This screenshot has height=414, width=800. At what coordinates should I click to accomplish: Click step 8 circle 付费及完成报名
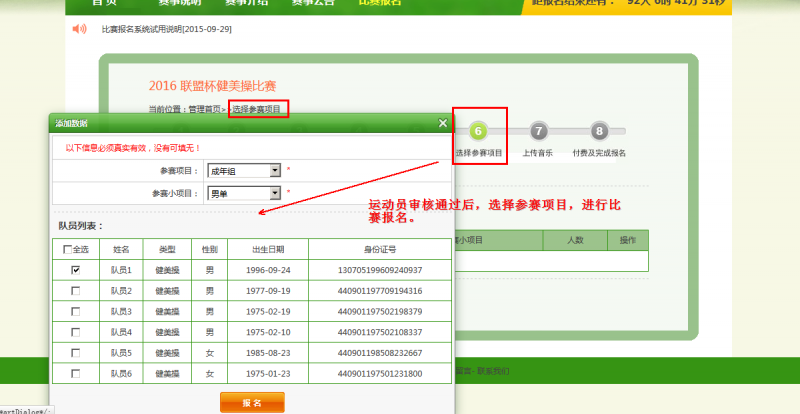pos(598,130)
